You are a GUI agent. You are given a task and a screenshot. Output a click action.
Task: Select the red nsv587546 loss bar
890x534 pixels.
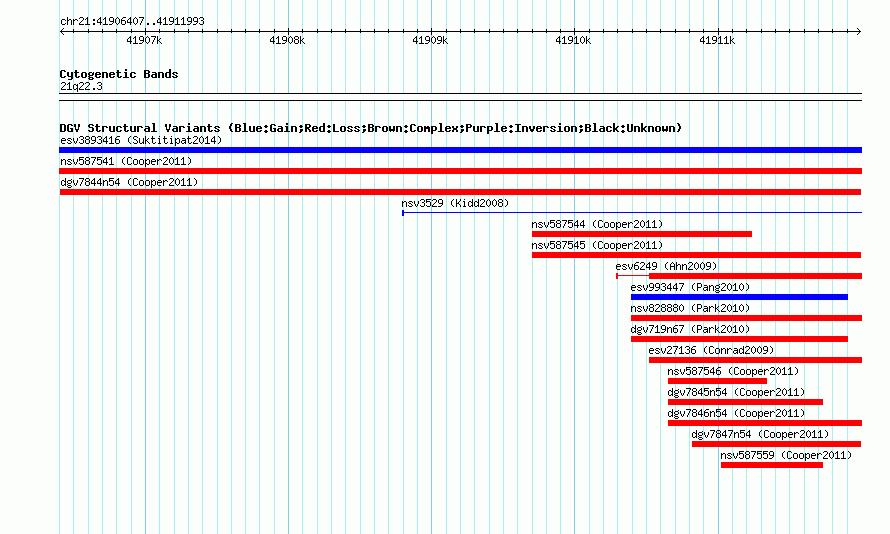coord(717,381)
